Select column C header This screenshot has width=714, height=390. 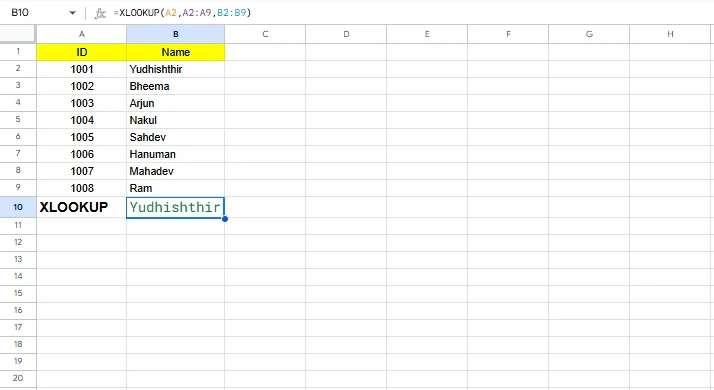tap(265, 34)
